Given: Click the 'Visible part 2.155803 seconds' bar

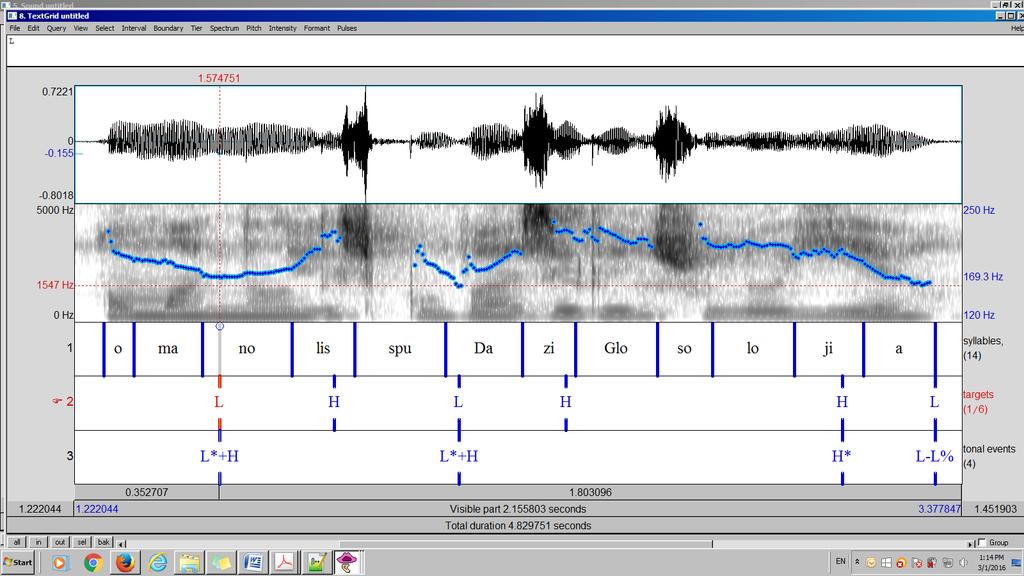Looking at the screenshot, I should 518,509.
